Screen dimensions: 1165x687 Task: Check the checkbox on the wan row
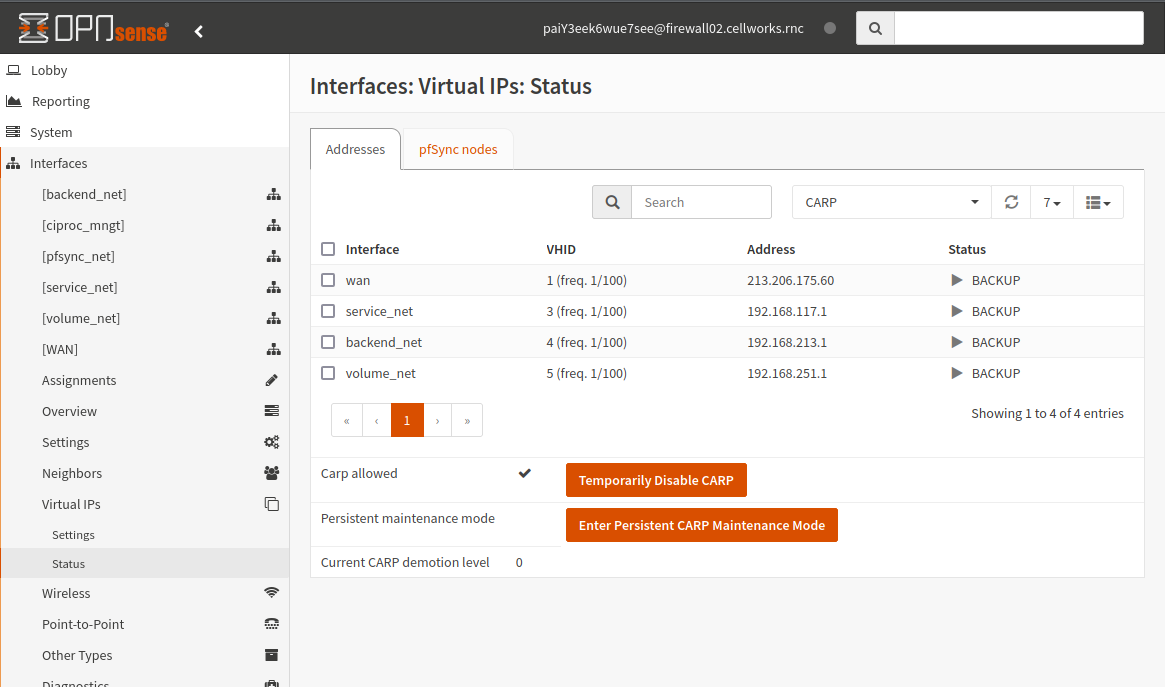[328, 280]
